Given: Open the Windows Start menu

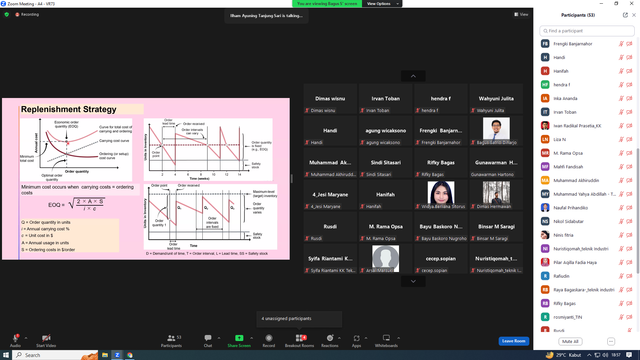Looking at the screenshot, I should pyautogui.click(x=6, y=355).
